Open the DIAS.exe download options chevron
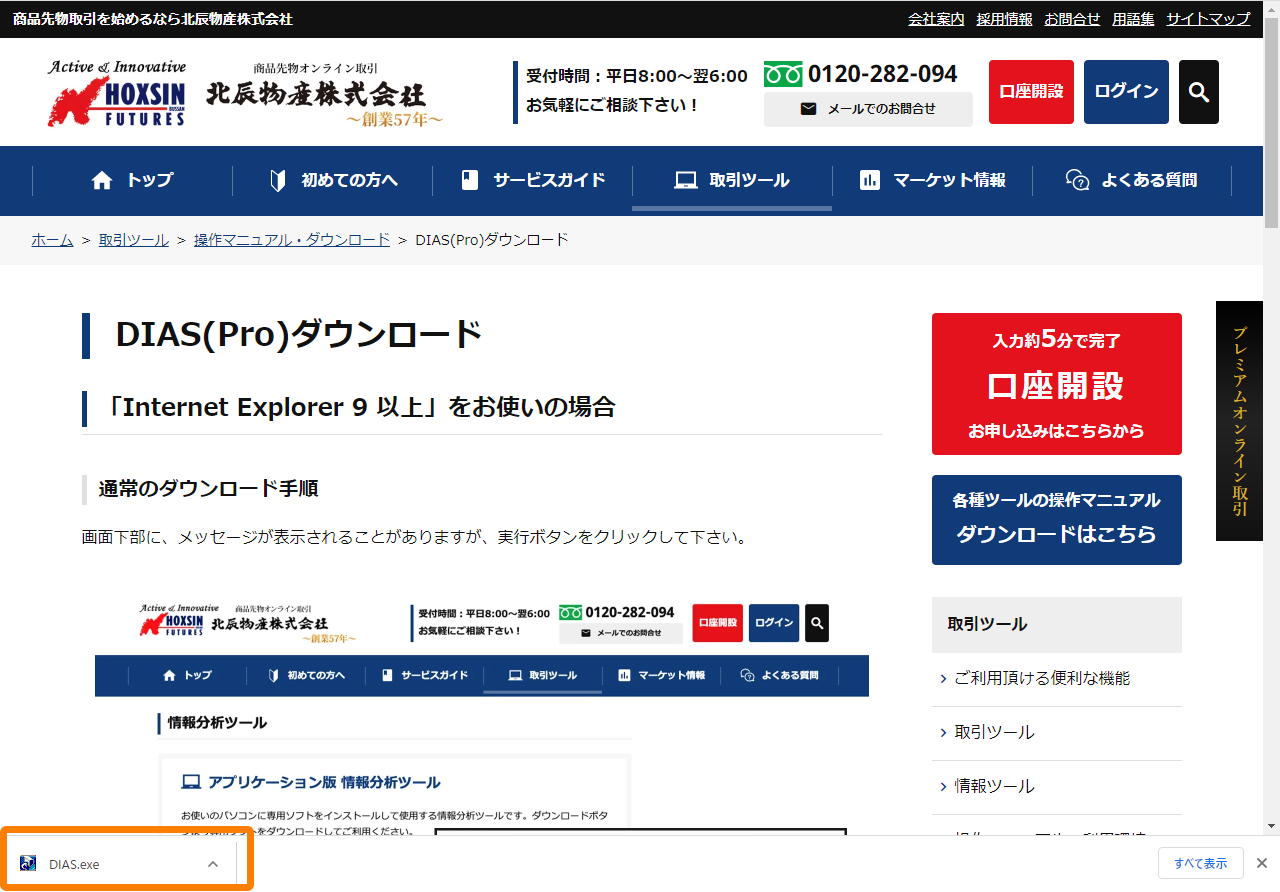The image size is (1280, 892). point(212,864)
